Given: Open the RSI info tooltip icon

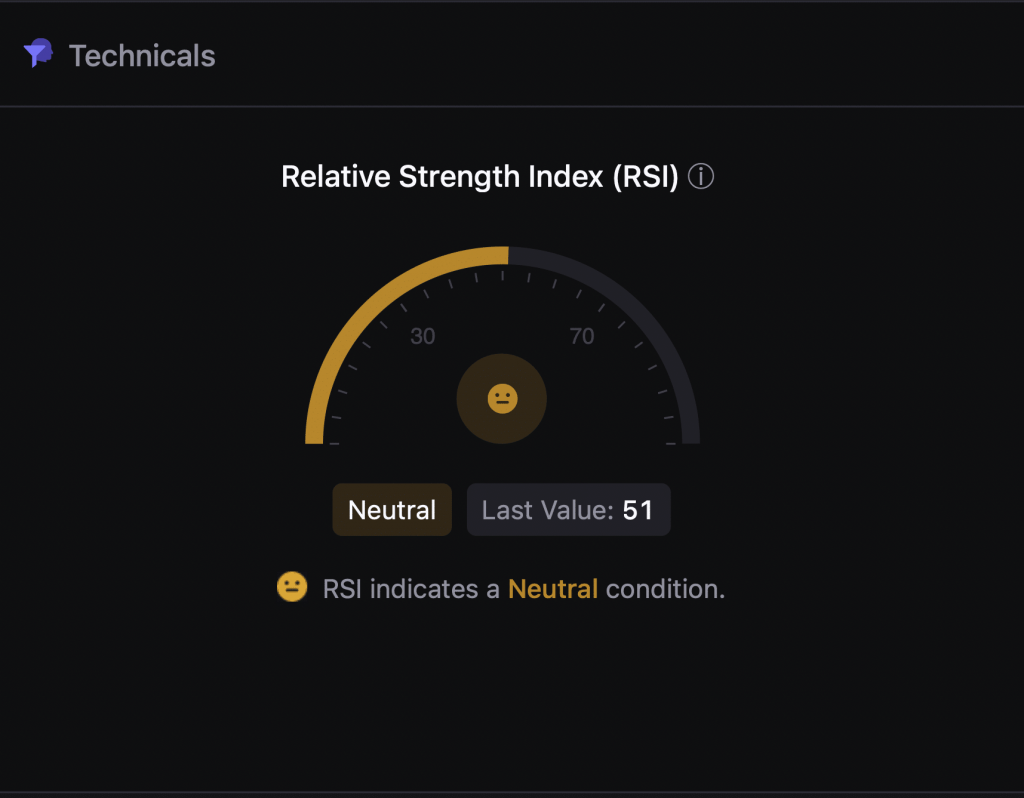Looking at the screenshot, I should coord(701,178).
